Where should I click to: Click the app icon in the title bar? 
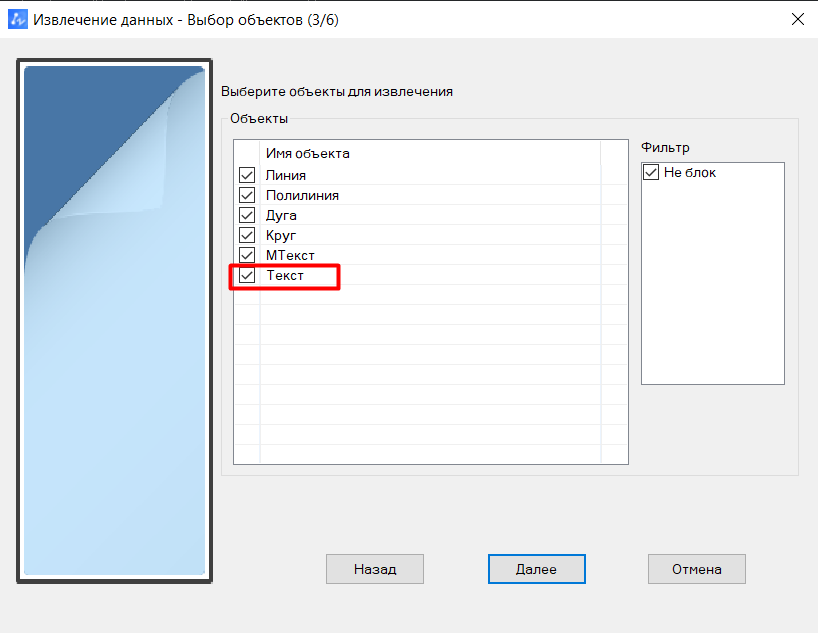tap(18, 19)
